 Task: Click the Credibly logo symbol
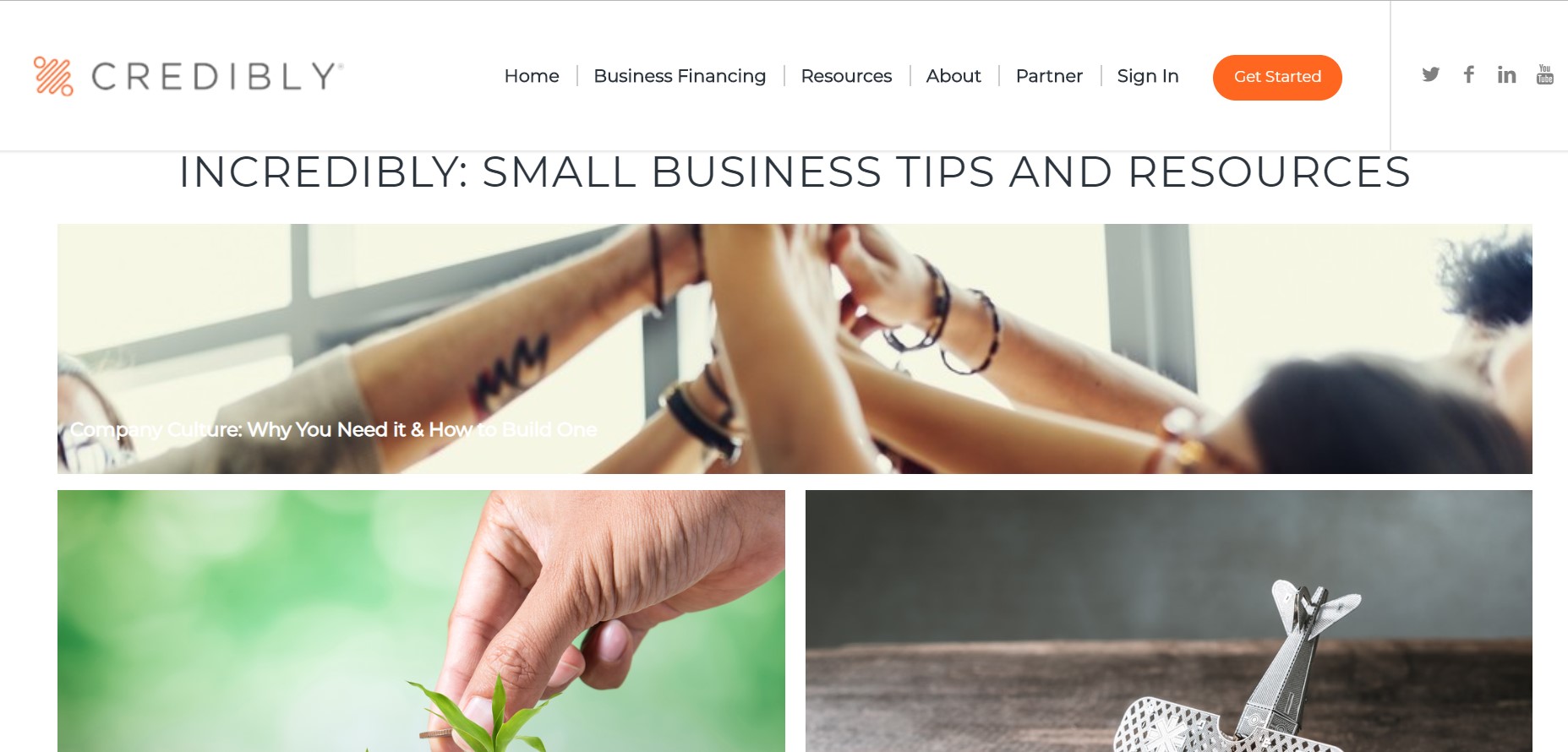53,76
